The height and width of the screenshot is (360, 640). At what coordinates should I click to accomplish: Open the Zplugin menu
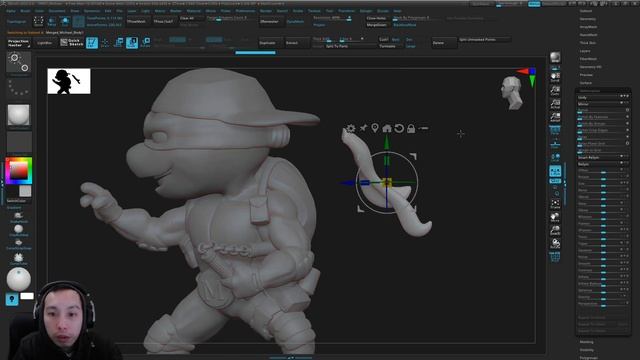tap(366, 11)
